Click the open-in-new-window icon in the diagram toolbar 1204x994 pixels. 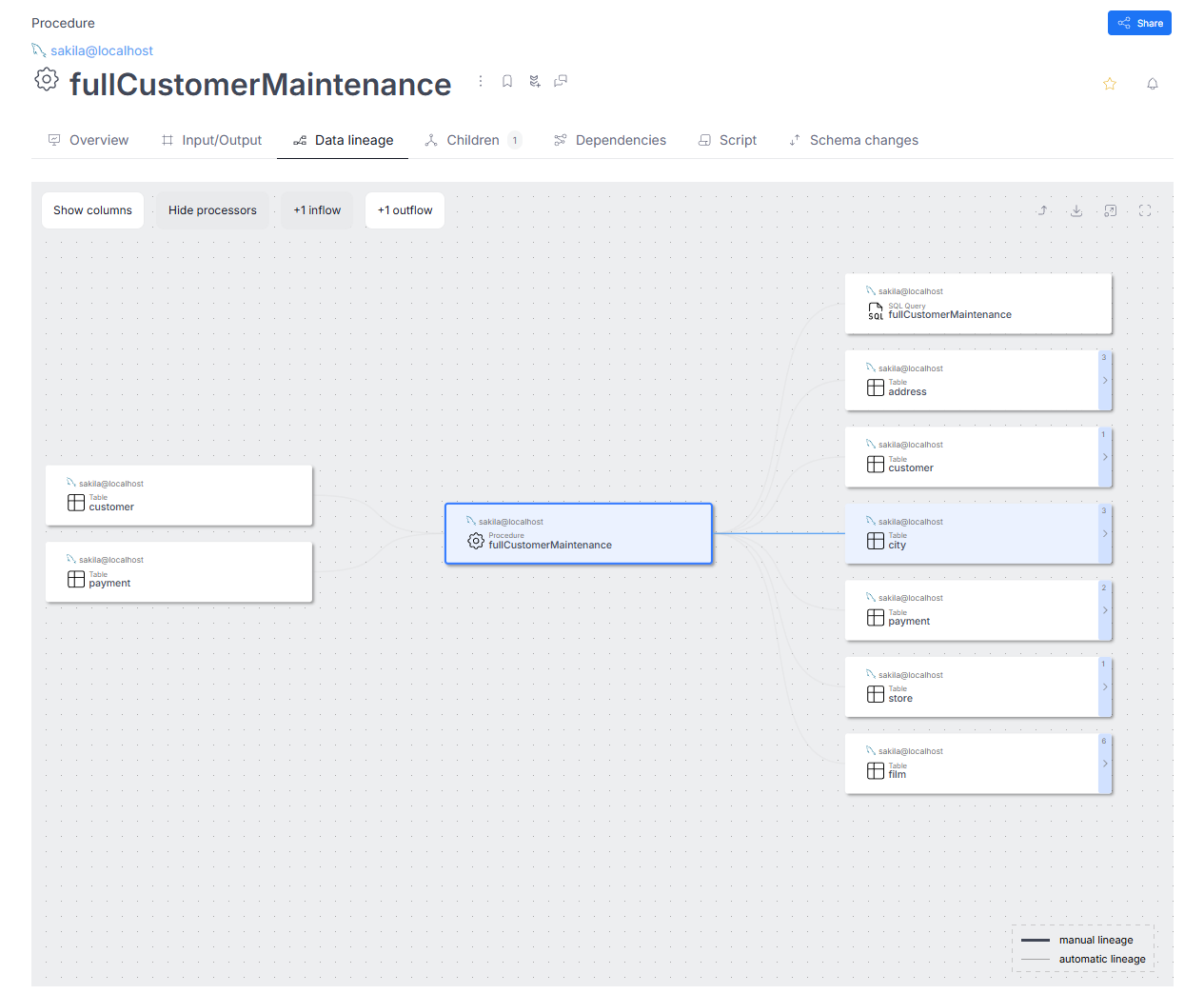click(x=1111, y=210)
